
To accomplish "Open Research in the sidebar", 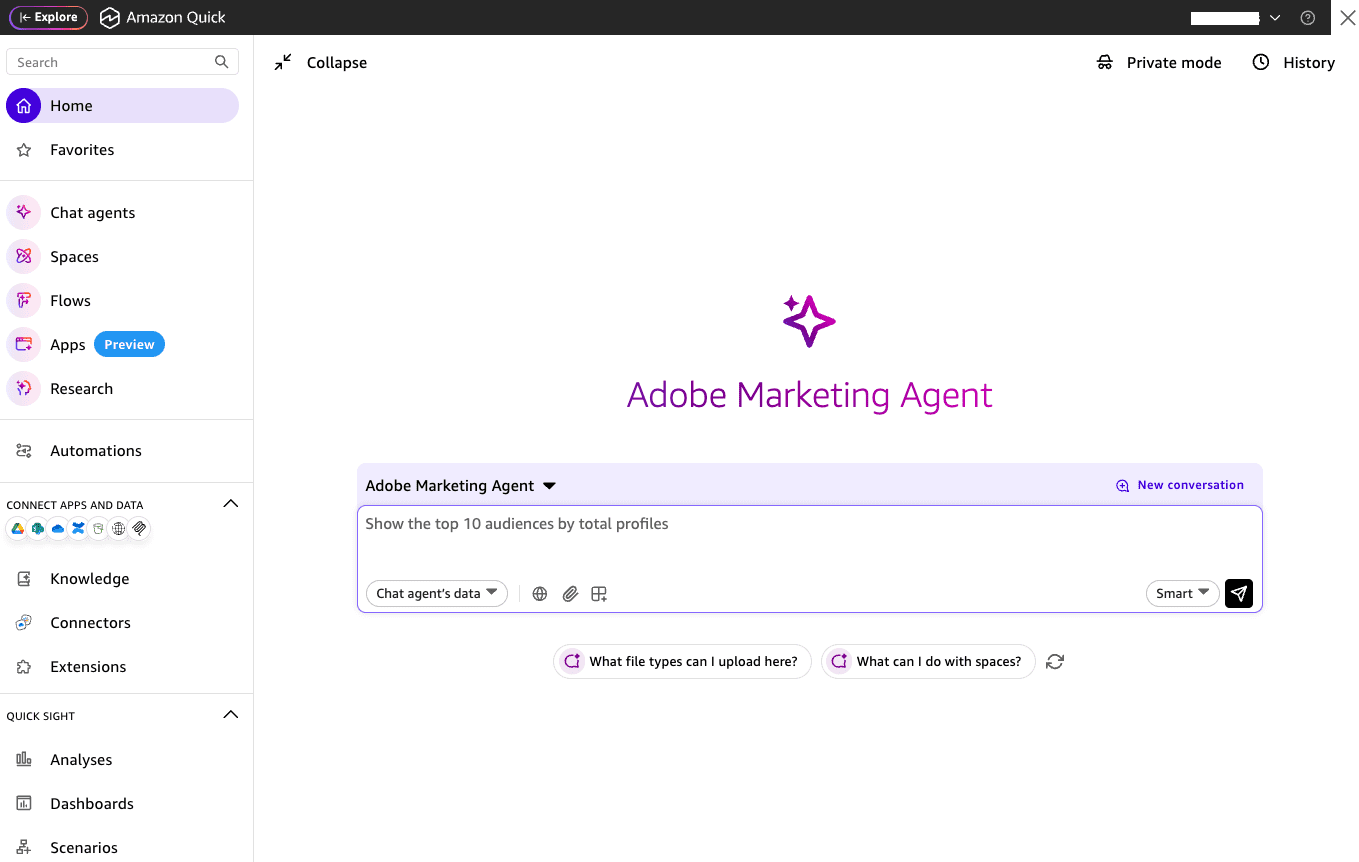I will (82, 389).
